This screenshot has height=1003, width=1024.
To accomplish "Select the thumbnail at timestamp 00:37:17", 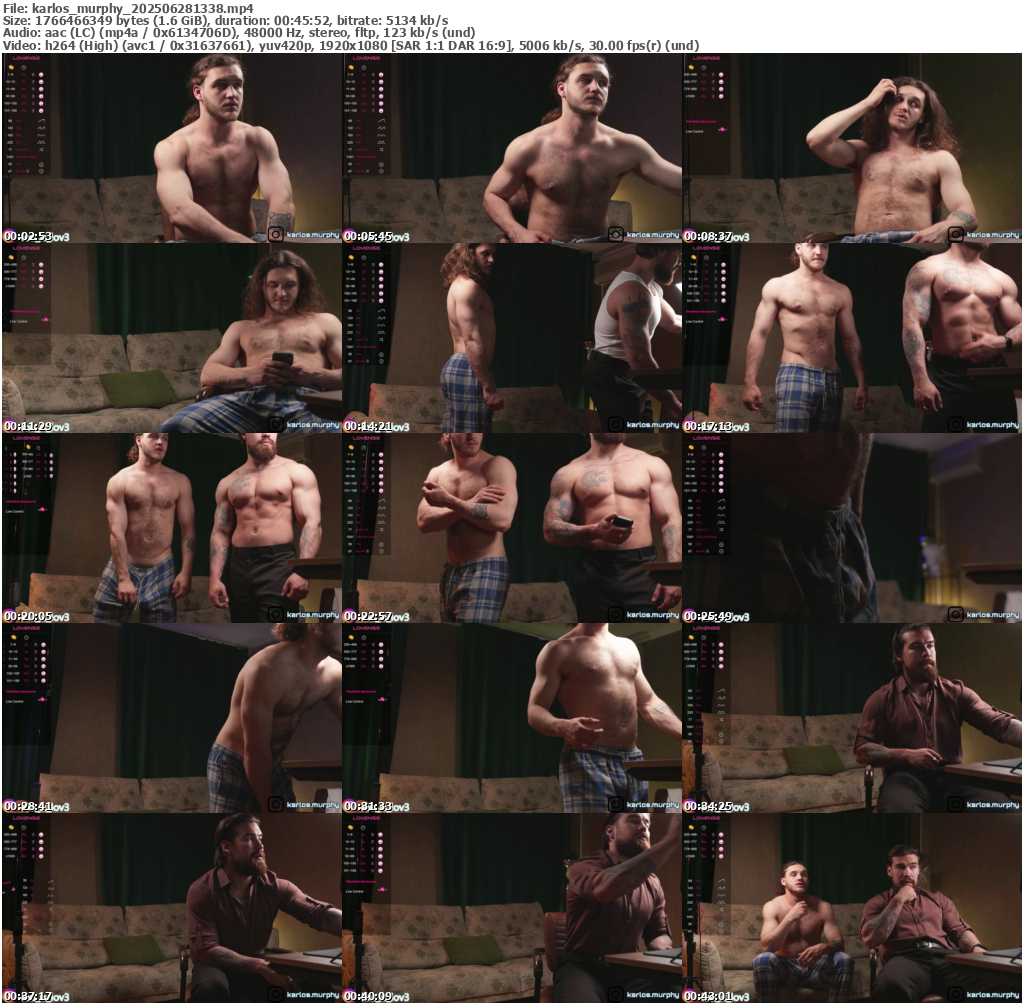I will coord(172,908).
